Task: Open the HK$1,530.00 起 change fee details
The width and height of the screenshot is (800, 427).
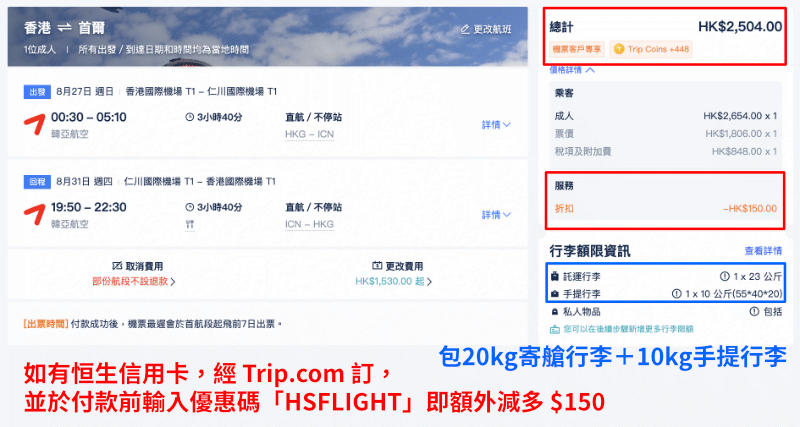Action: pos(393,281)
